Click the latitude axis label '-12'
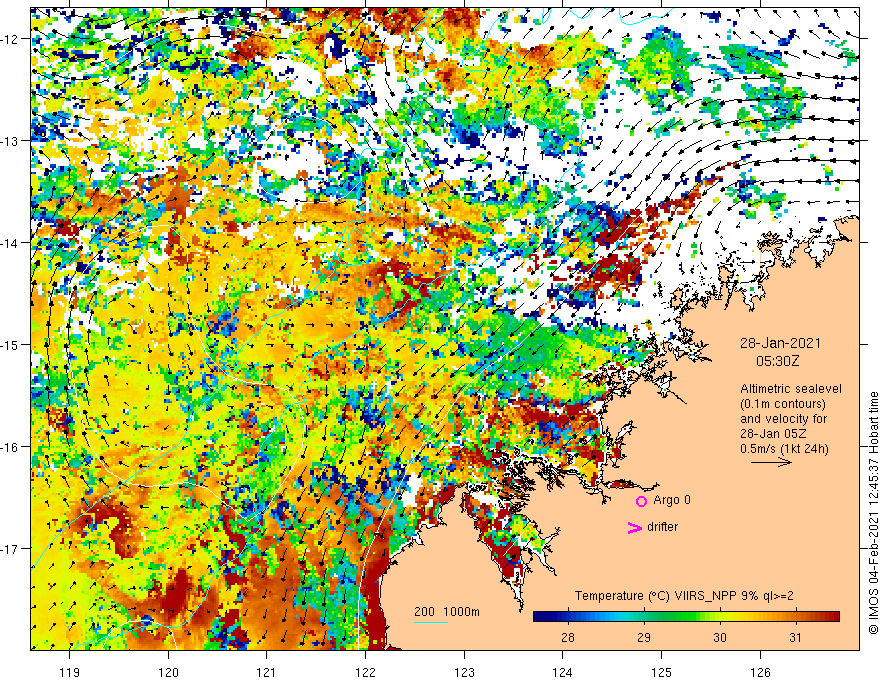 [10, 39]
